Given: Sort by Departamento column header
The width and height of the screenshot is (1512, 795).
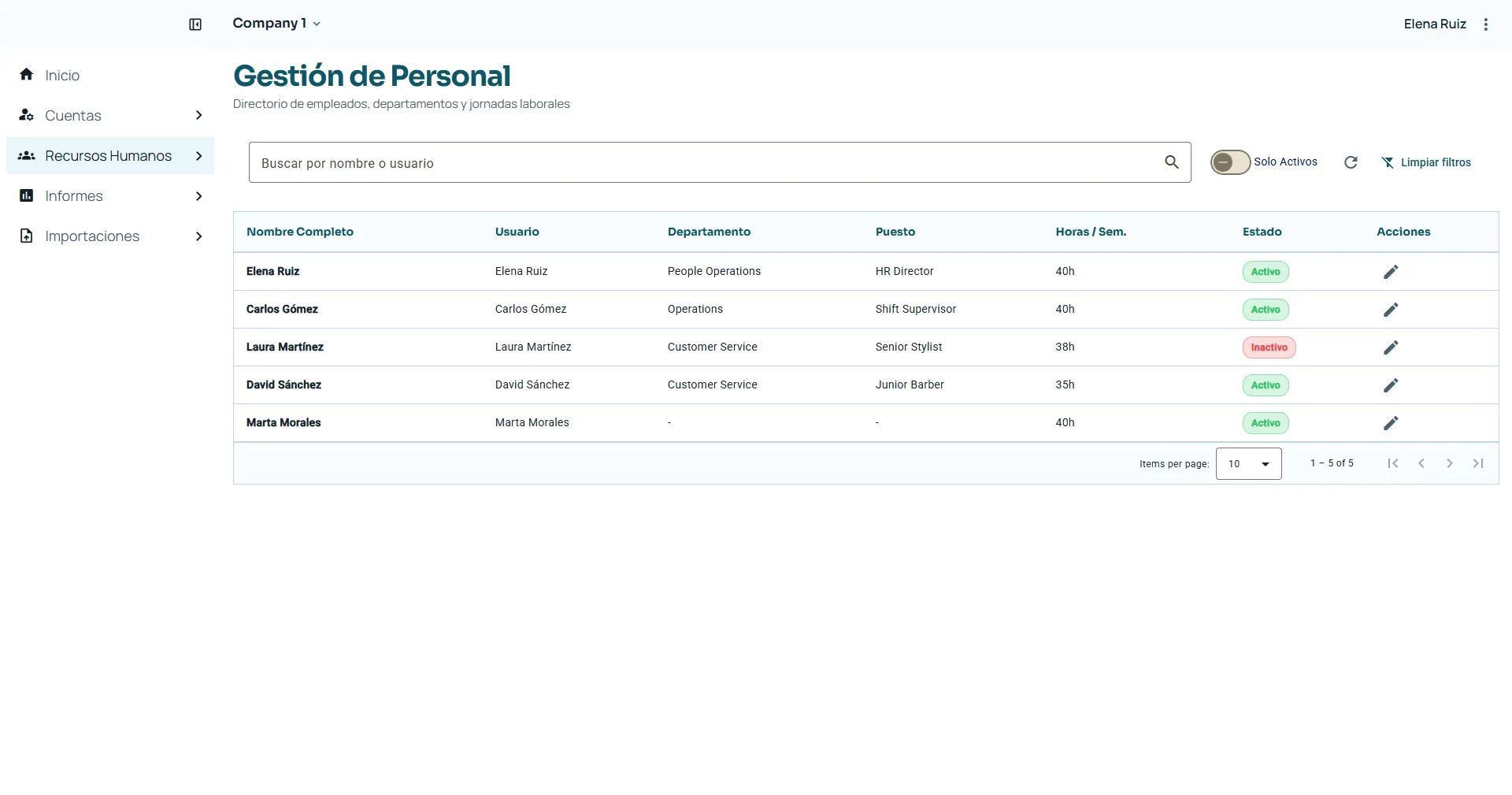Looking at the screenshot, I should click(x=709, y=232).
